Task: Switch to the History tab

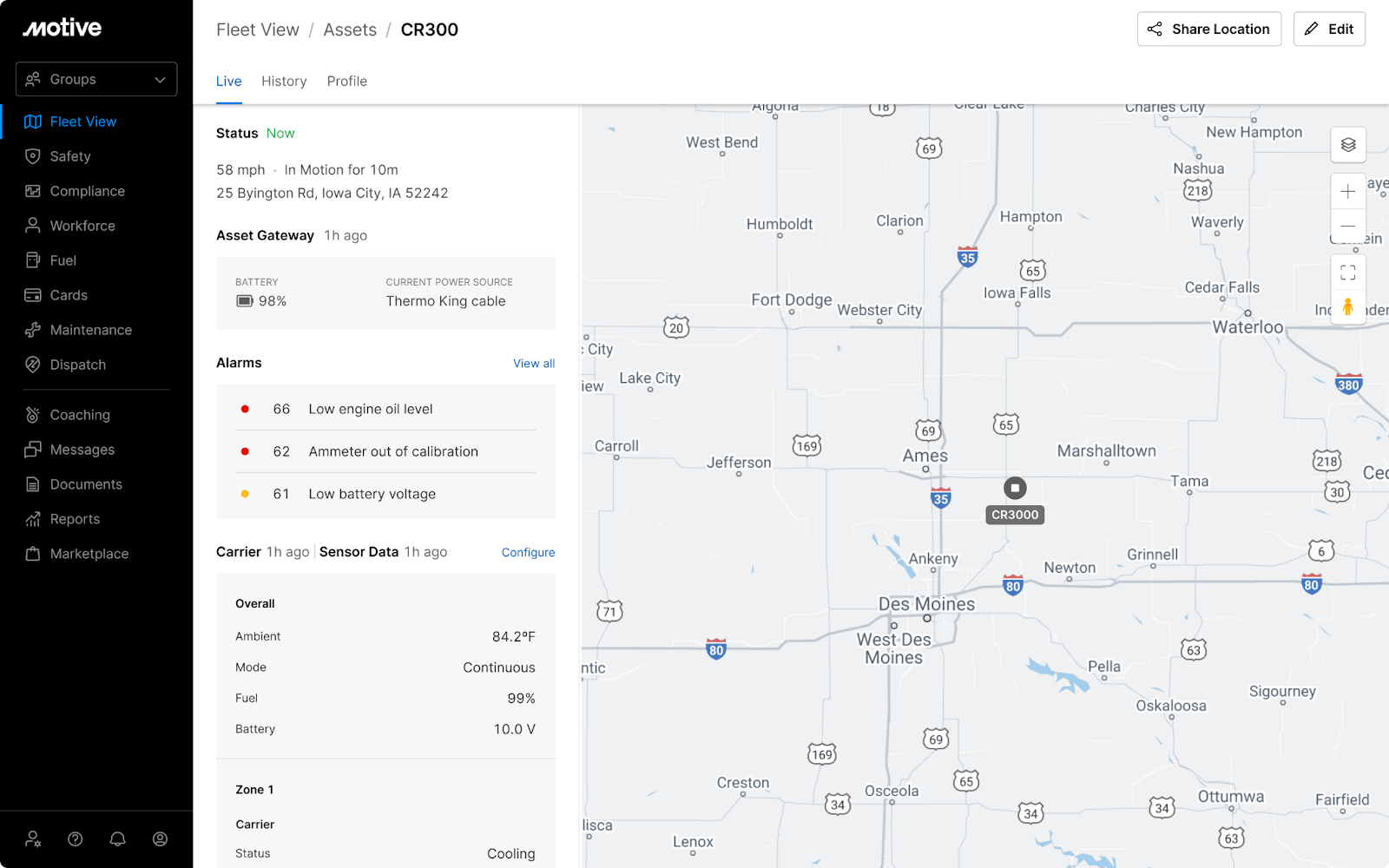Action: tap(284, 81)
